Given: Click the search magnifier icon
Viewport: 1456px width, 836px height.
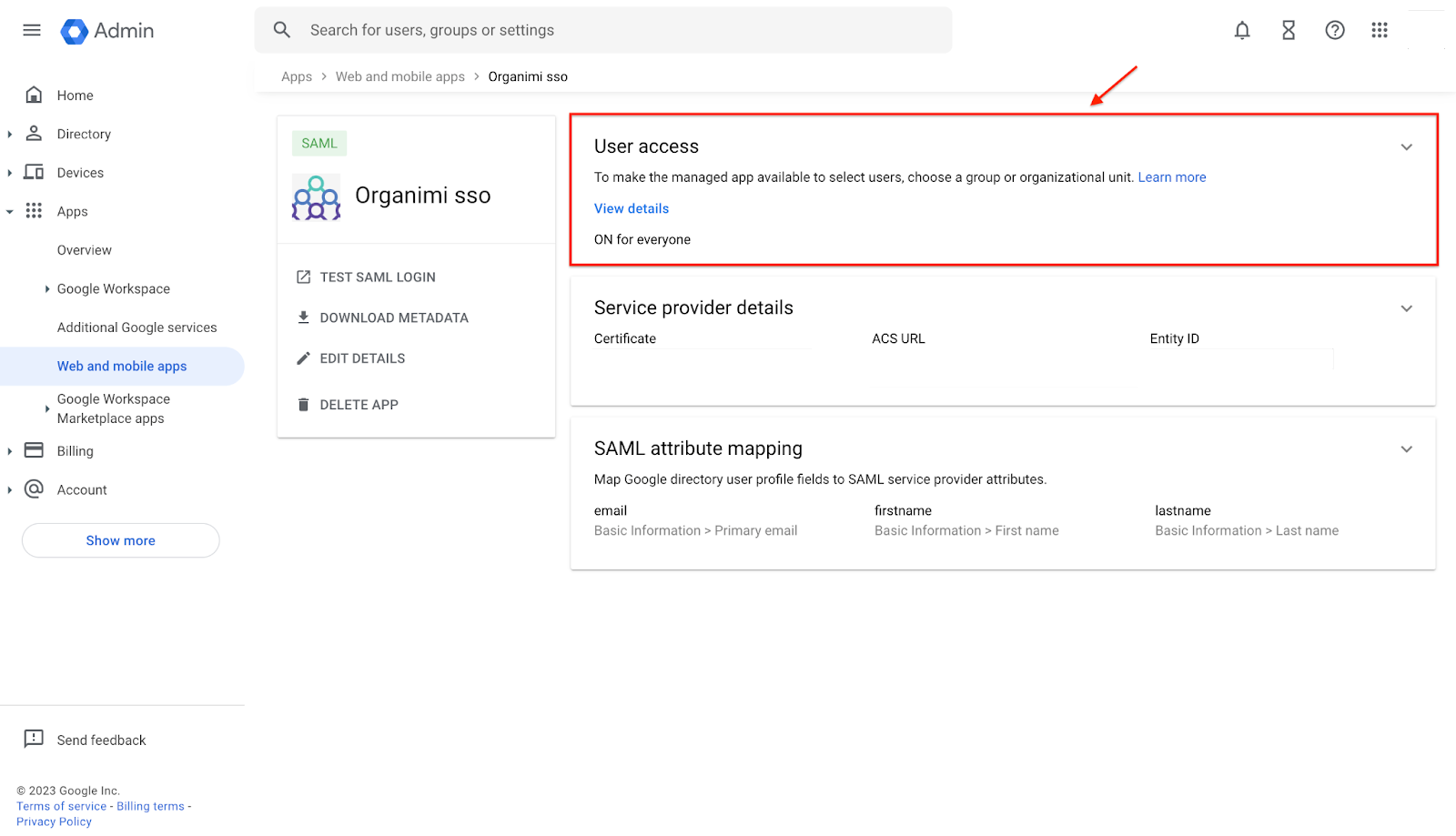Looking at the screenshot, I should click(282, 29).
